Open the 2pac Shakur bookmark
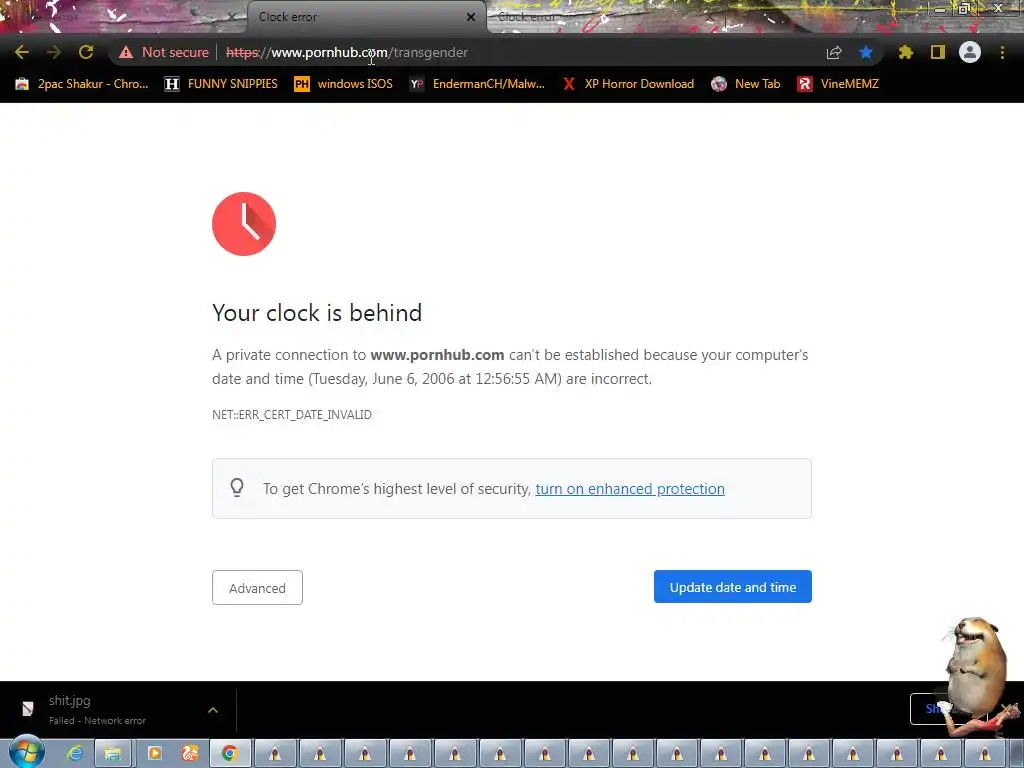 [x=82, y=84]
